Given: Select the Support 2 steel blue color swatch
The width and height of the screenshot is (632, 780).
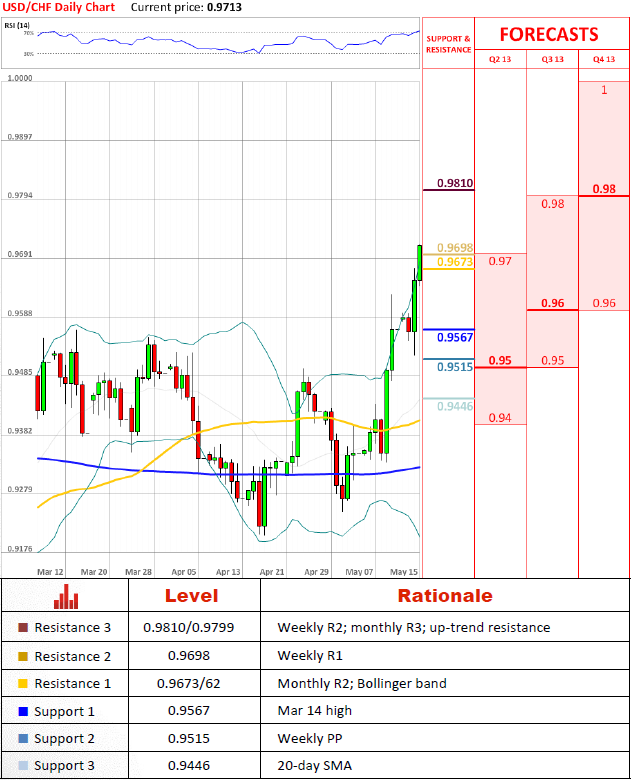Looking at the screenshot, I should (x=23, y=739).
